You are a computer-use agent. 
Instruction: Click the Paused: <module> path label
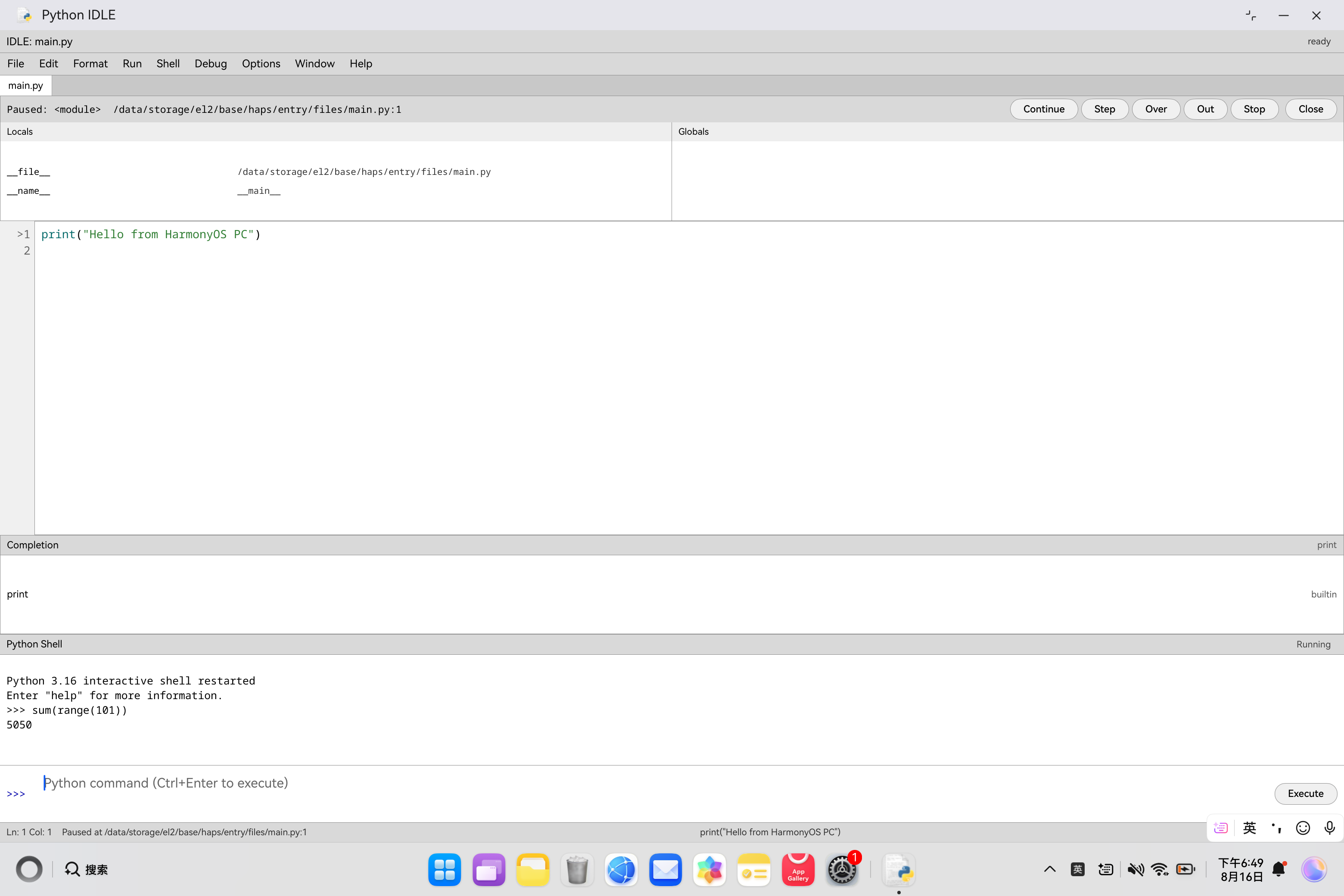coord(204,109)
